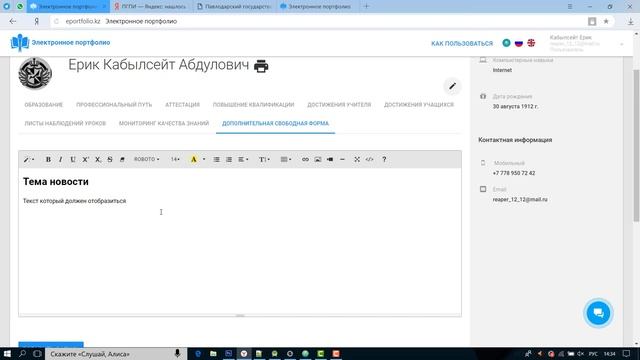
Task: Open the paragraph alignment dropdown
Action: click(x=243, y=160)
